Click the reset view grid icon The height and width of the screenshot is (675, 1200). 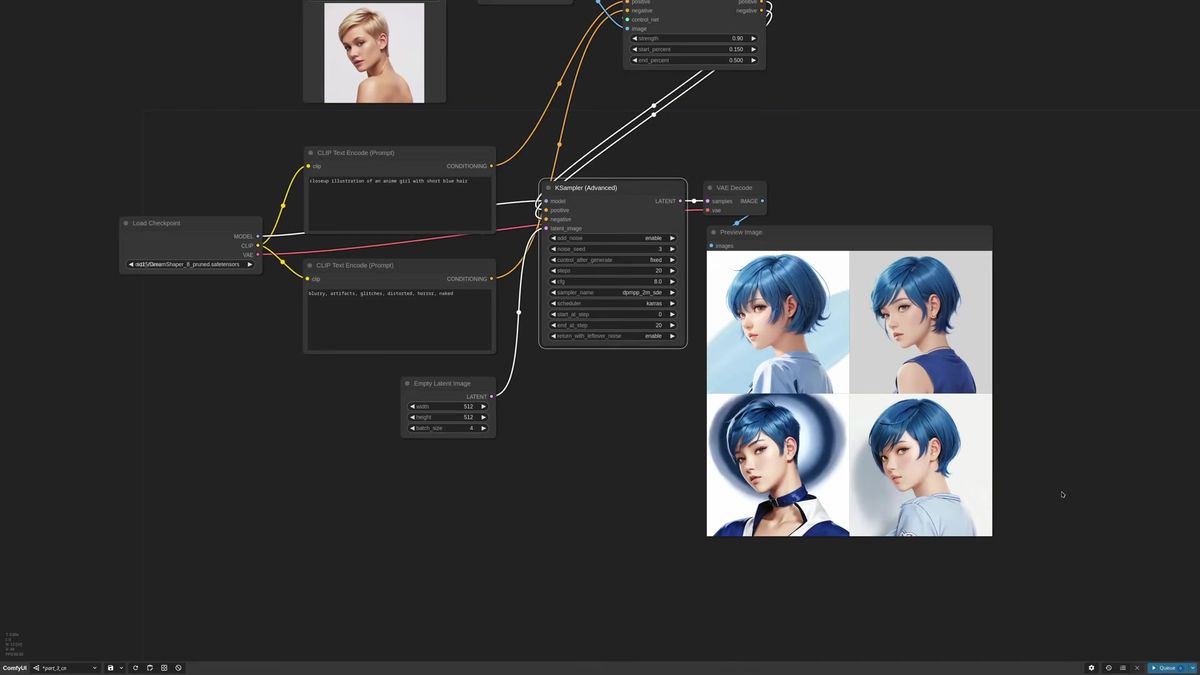coord(164,668)
